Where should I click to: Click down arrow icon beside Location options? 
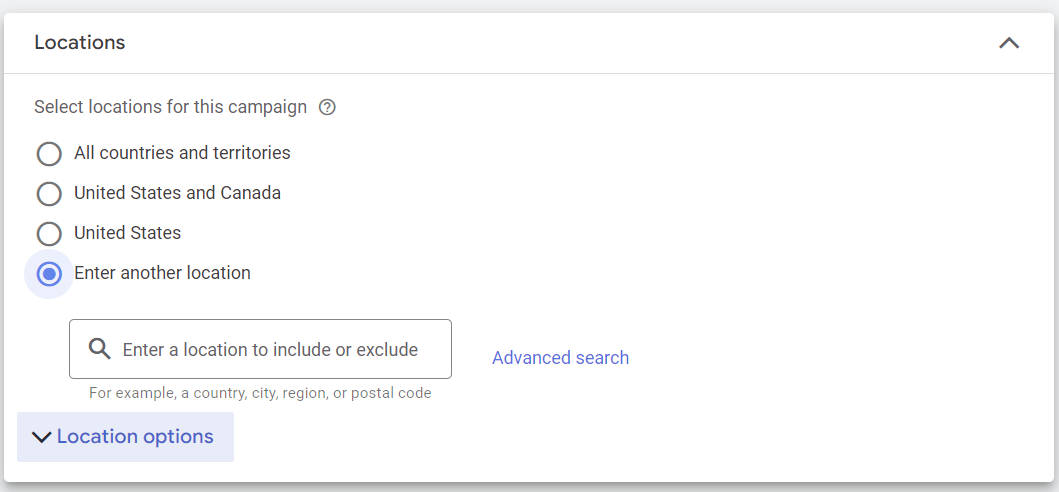pos(41,437)
